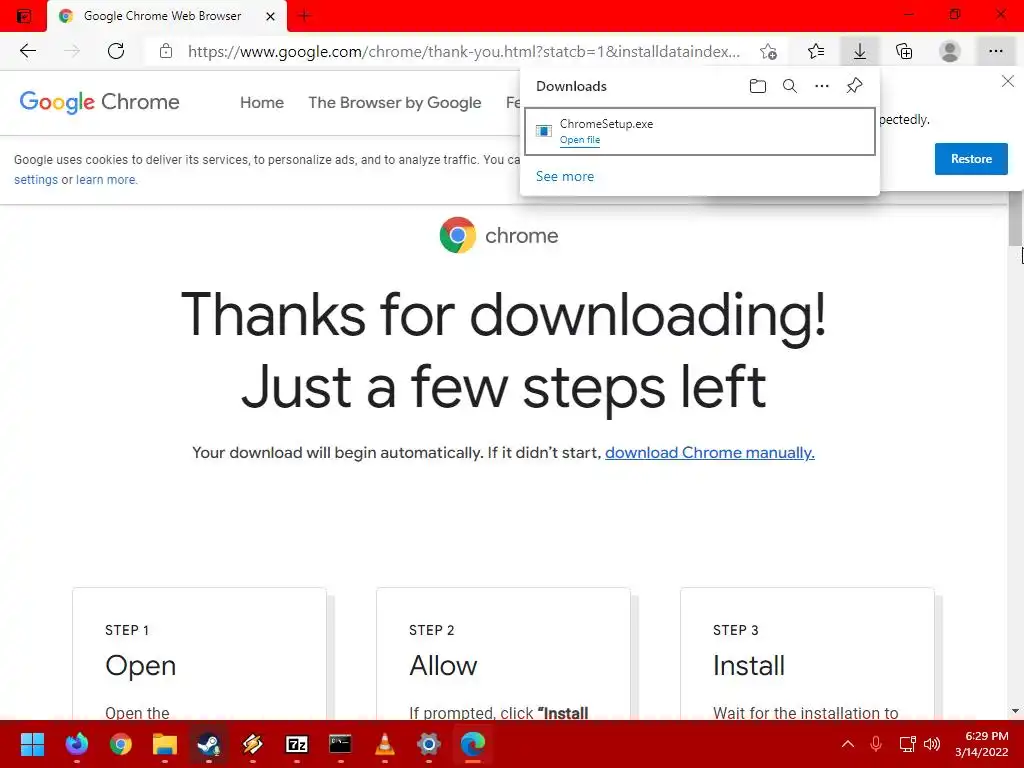Viewport: 1024px width, 768px height.
Task: Launch Firefox from the taskbar
Action: tap(76, 744)
